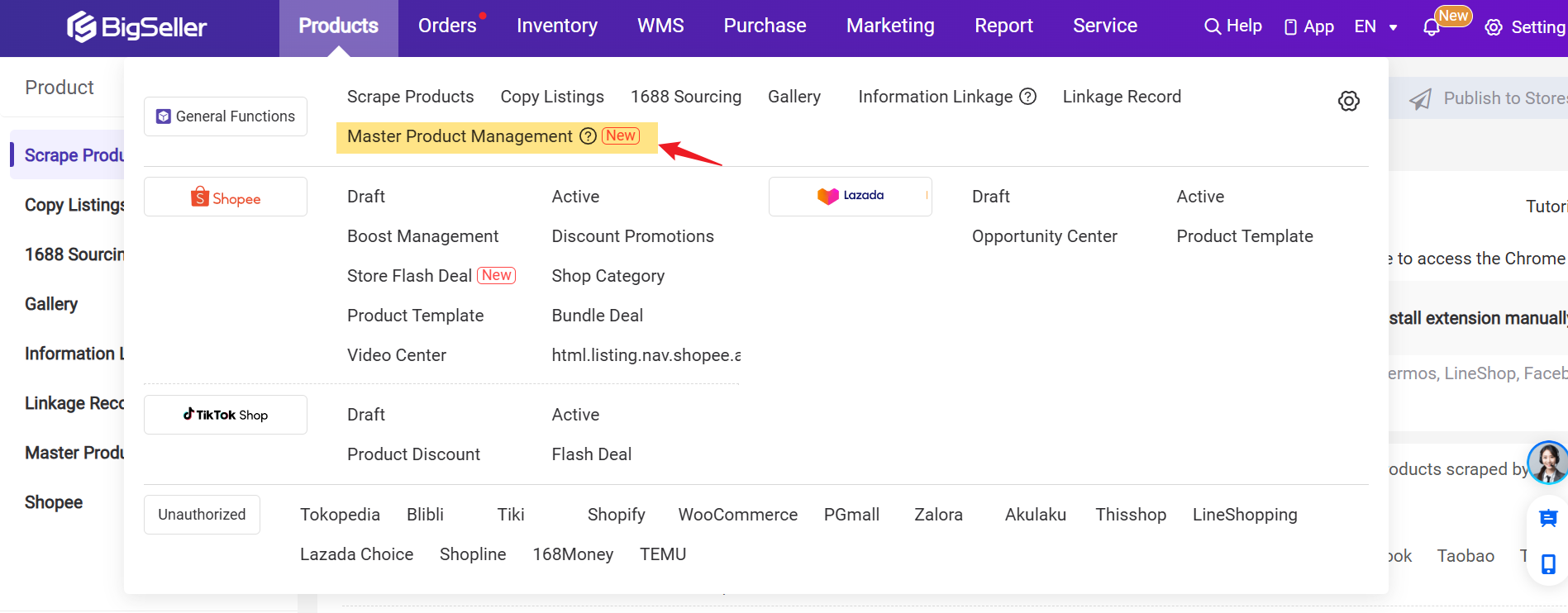Select the Lazada platform logo
Viewport: 1568px width, 613px height.
tap(851, 197)
